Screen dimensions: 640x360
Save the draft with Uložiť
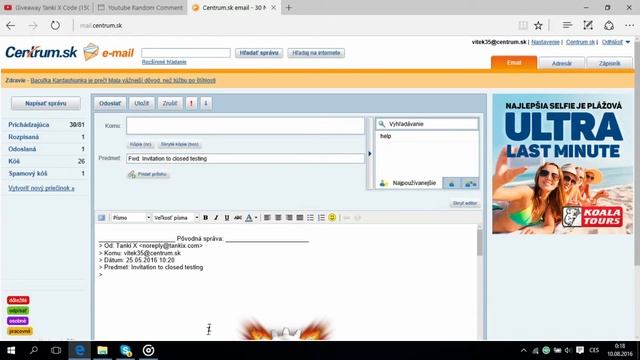142,103
